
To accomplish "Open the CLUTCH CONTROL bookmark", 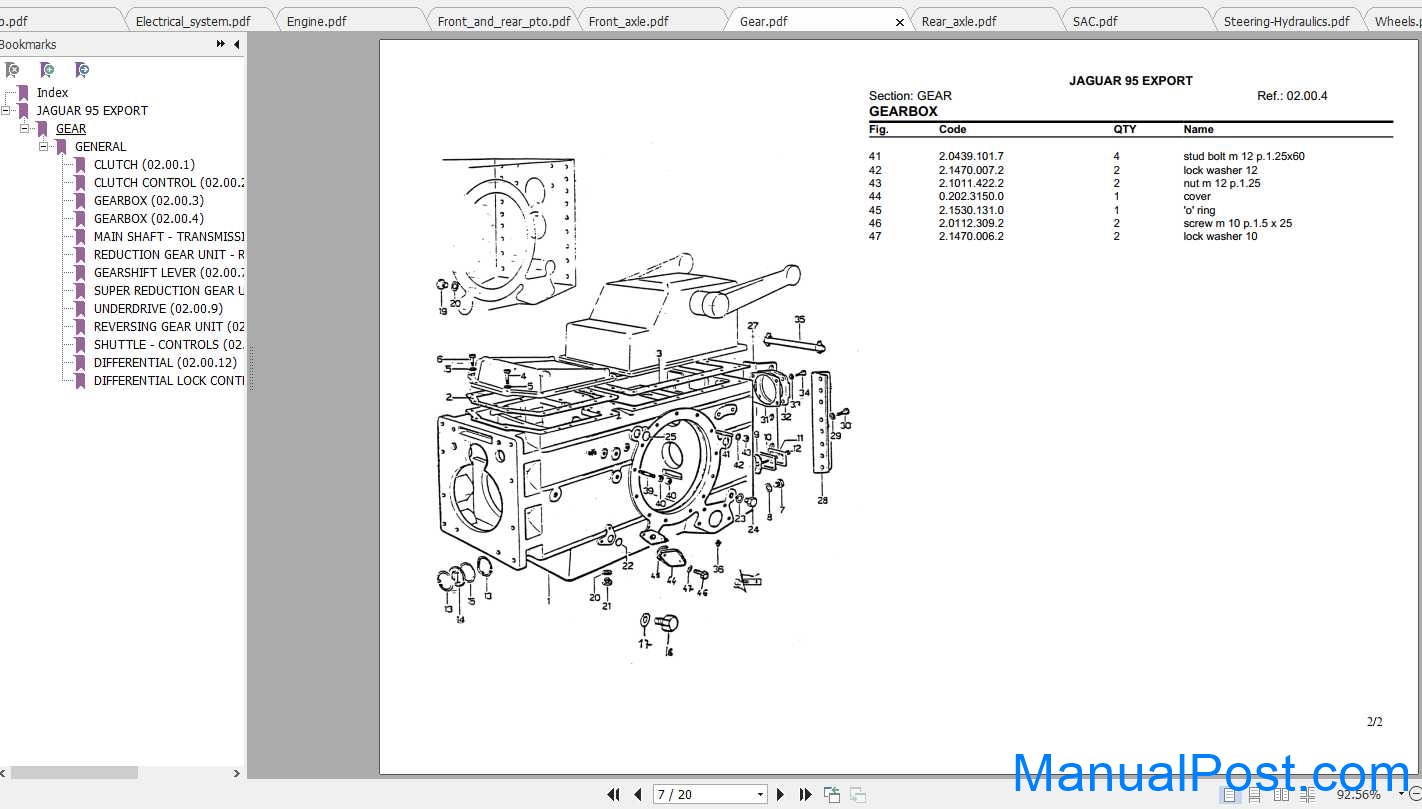I will tap(169, 183).
